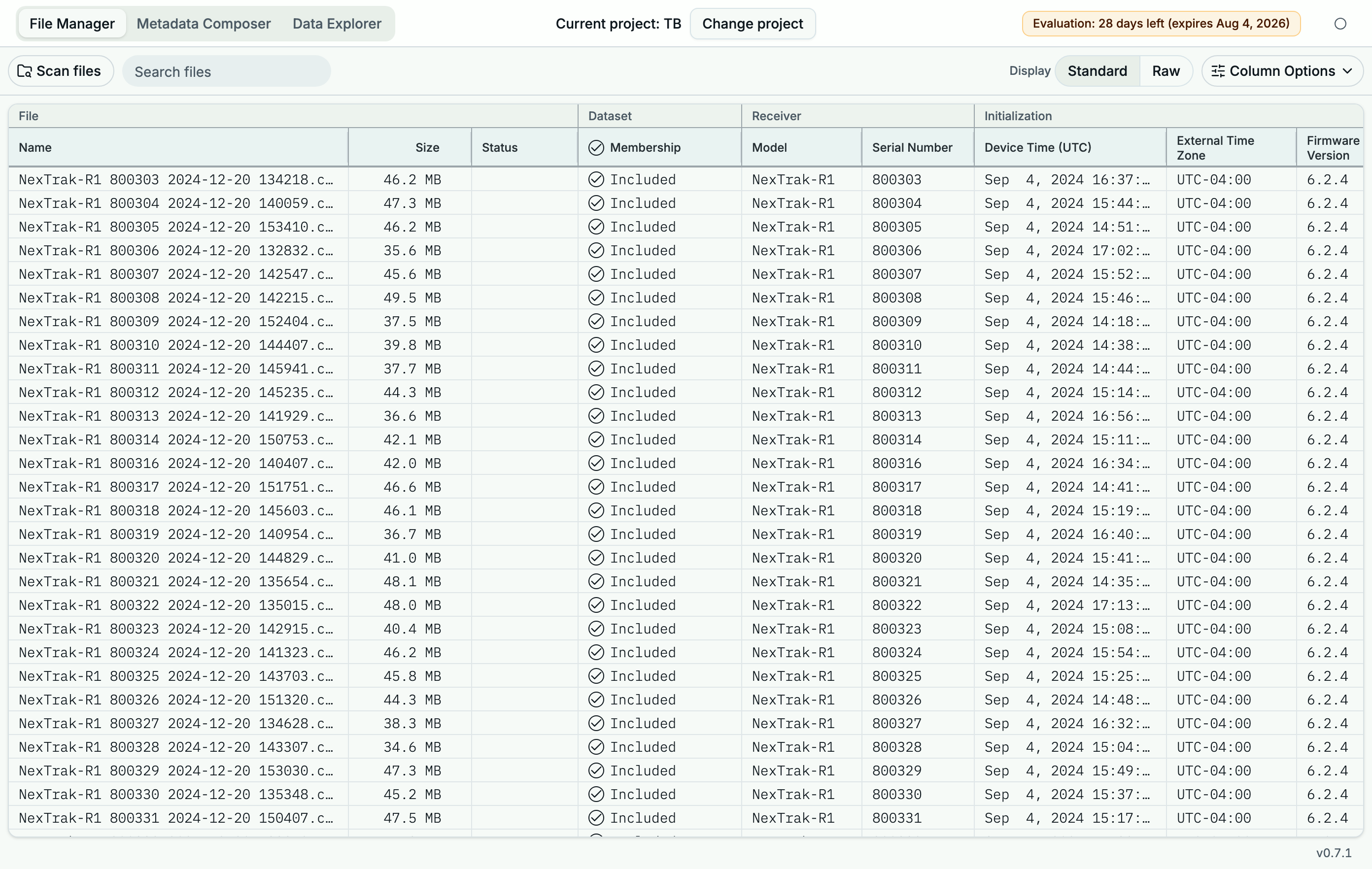Sort by the Name column header
The height and width of the screenshot is (869, 1372).
coord(178,147)
